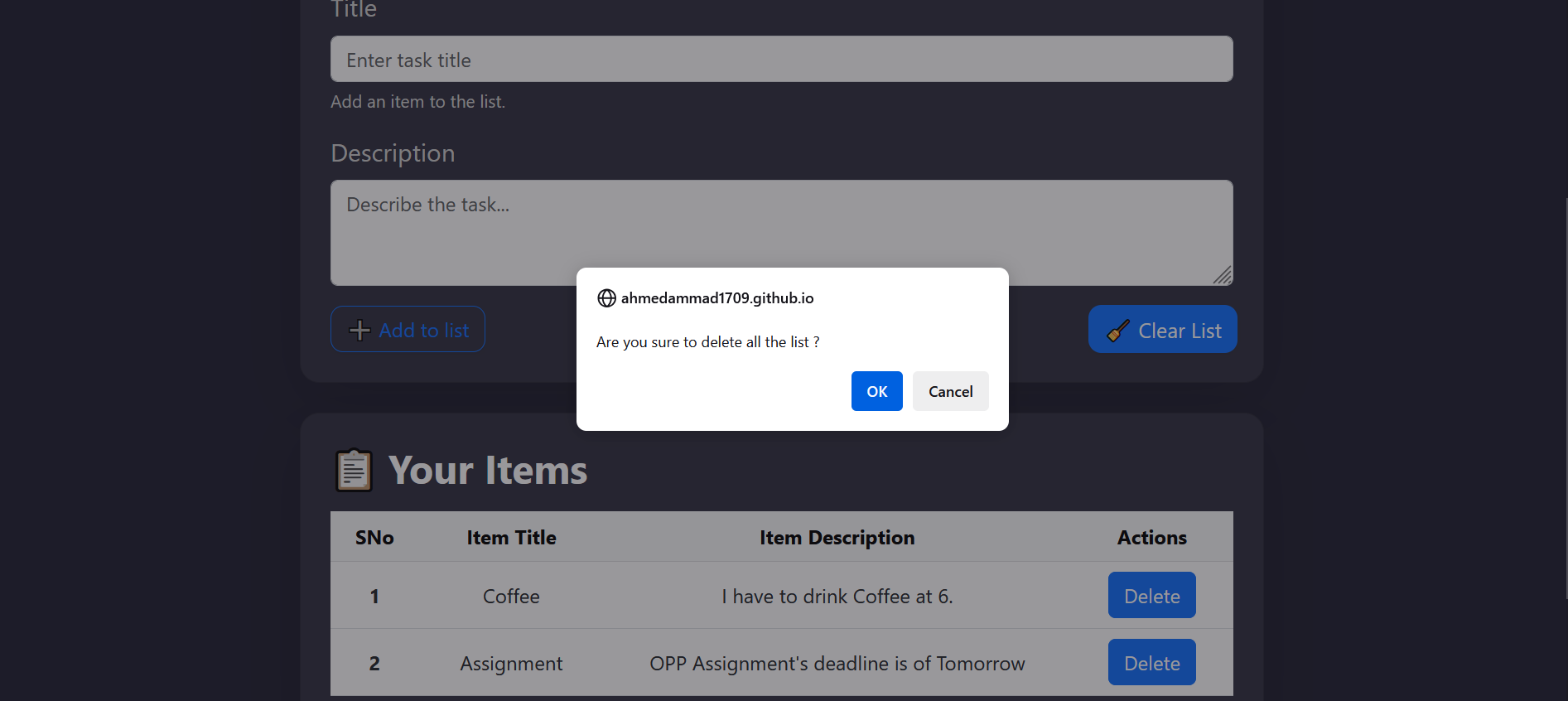Click the Actions column header
The height and width of the screenshot is (701, 1568).
point(1151,538)
